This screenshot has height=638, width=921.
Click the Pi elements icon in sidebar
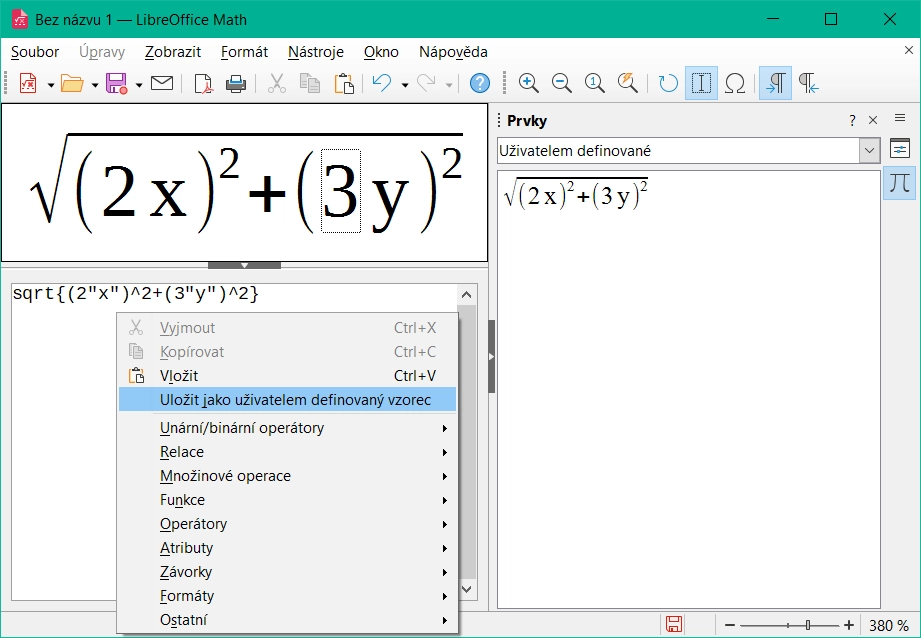(x=899, y=183)
